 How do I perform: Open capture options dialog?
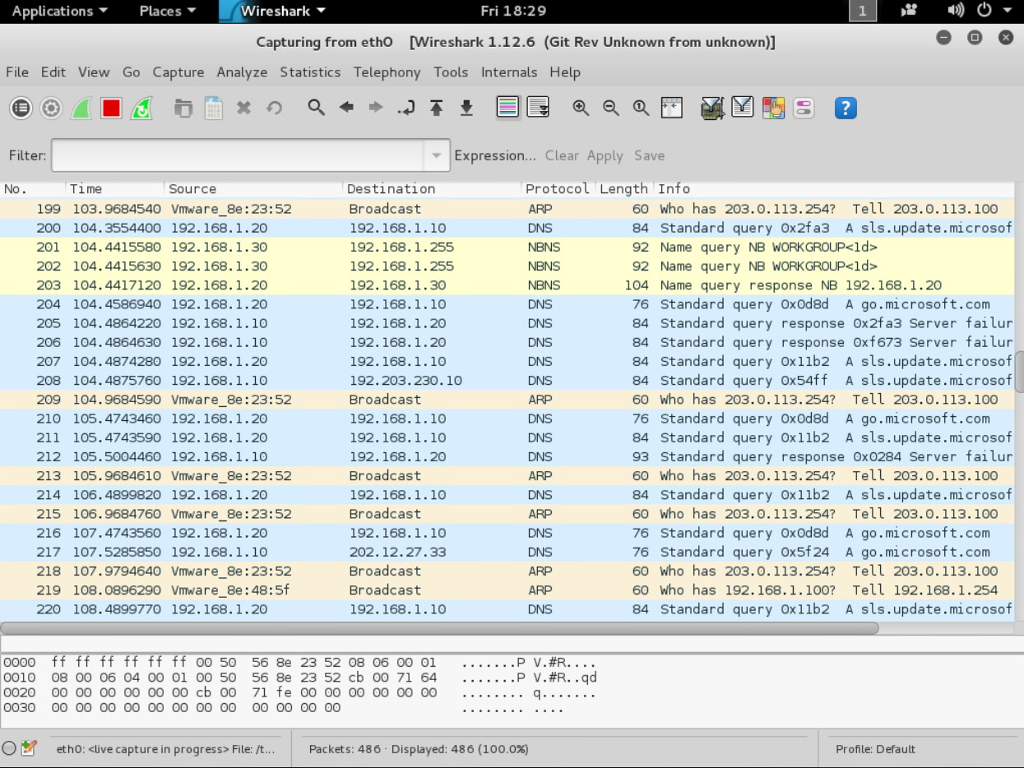(x=50, y=107)
